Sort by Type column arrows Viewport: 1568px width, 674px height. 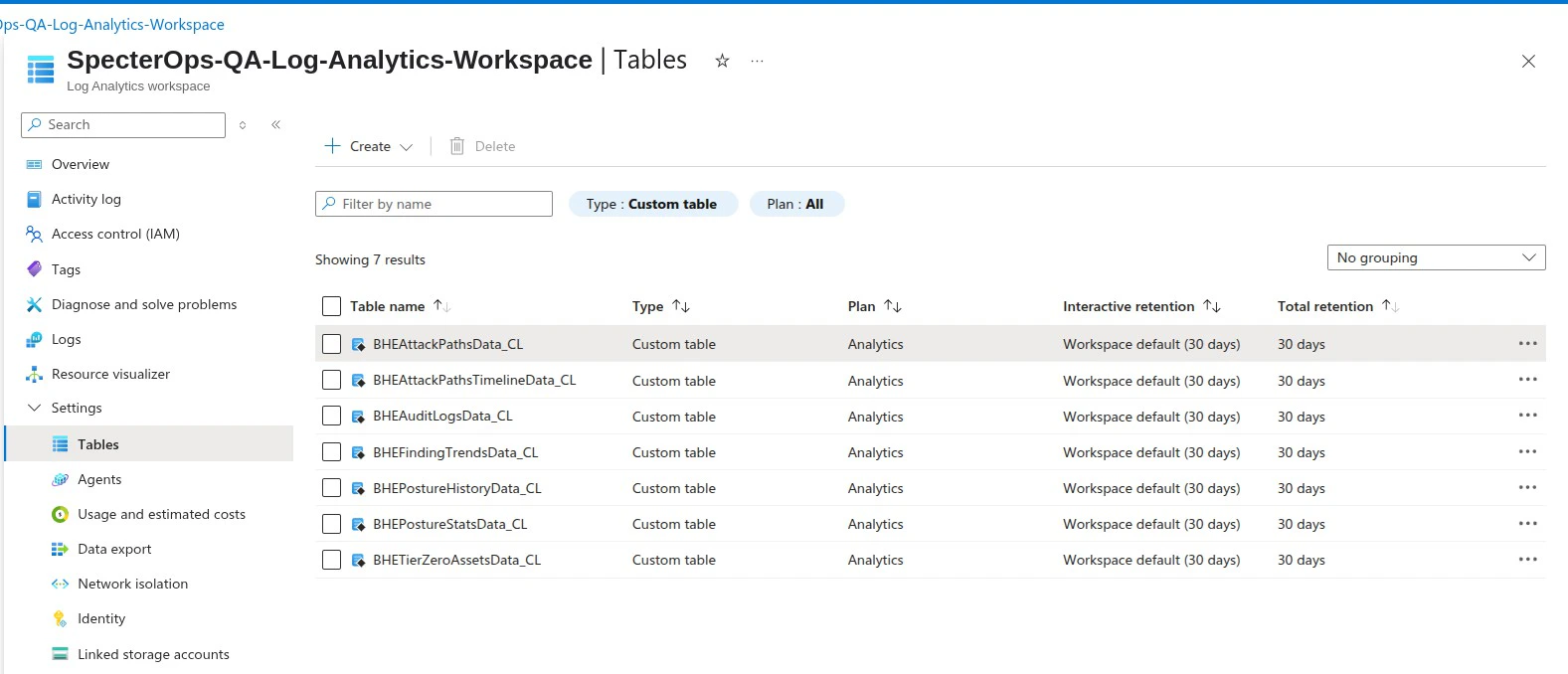point(681,306)
